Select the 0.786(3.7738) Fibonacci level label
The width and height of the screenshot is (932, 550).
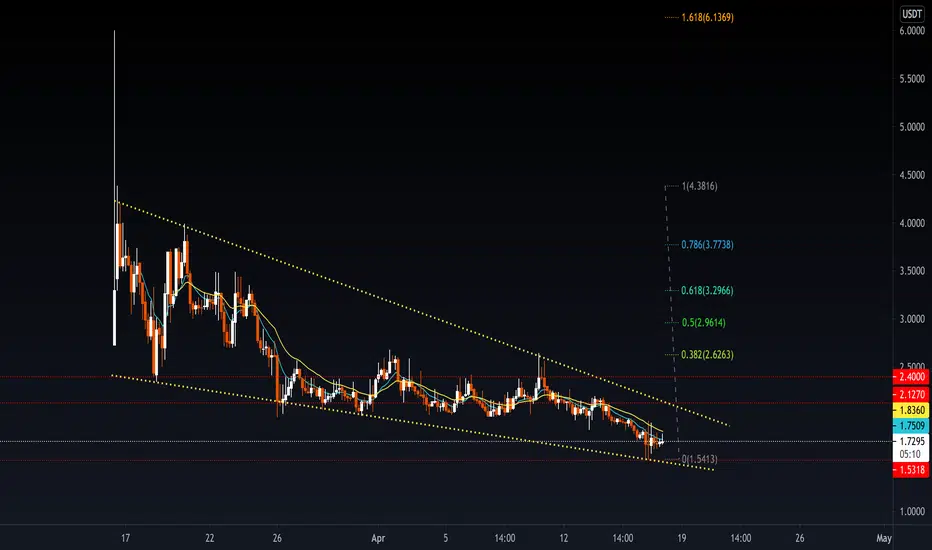pyautogui.click(x=707, y=244)
